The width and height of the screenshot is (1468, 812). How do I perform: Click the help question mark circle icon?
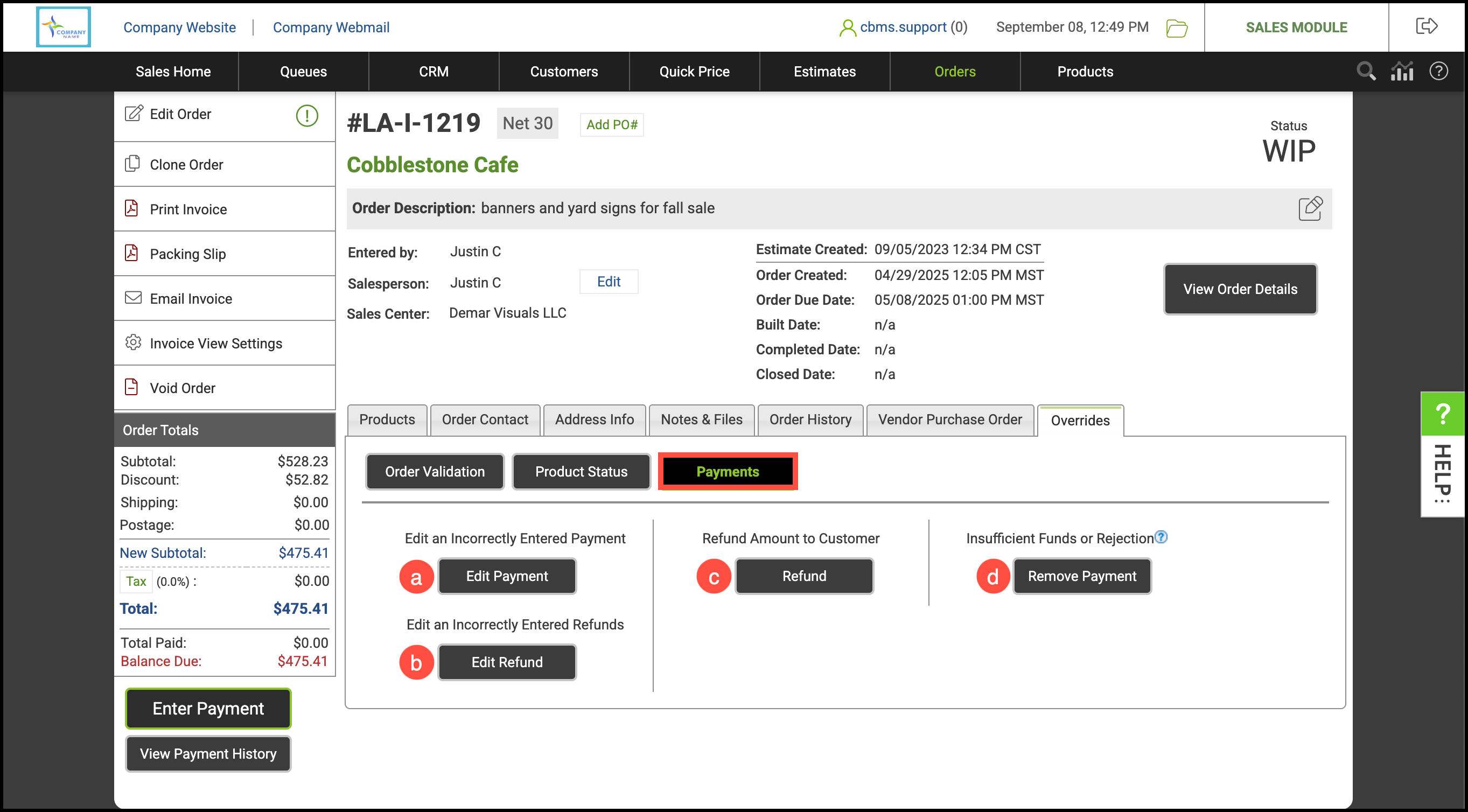click(x=1438, y=71)
